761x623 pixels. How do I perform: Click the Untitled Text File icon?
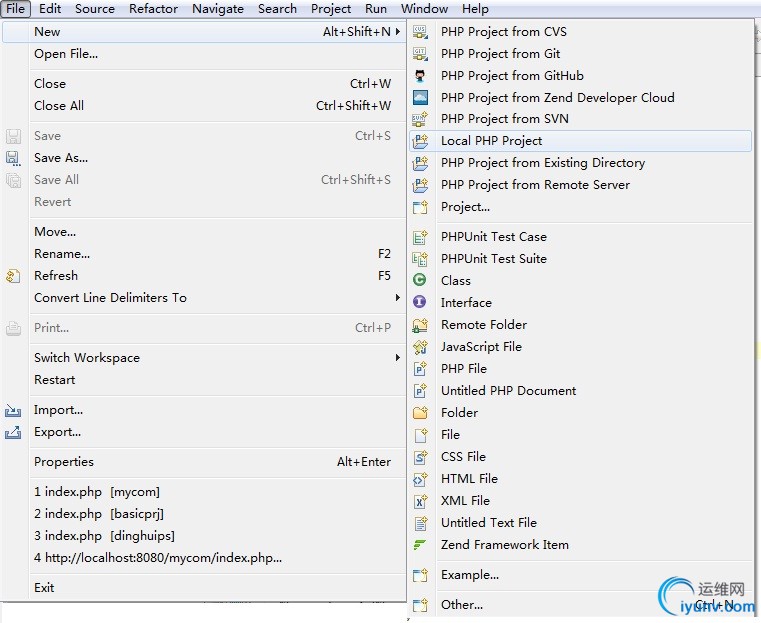coord(420,523)
